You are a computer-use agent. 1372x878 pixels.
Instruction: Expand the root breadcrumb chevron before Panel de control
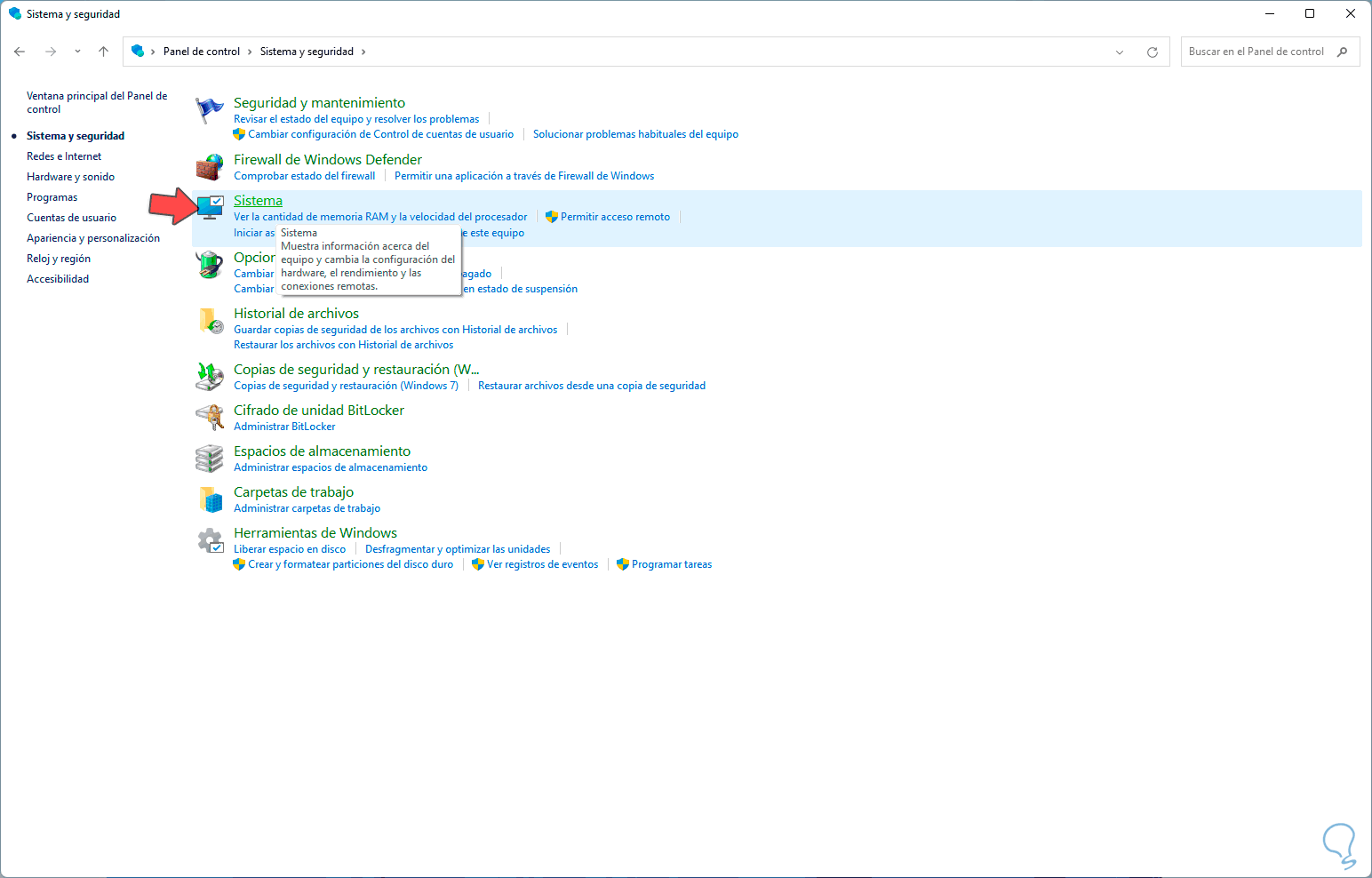point(153,52)
